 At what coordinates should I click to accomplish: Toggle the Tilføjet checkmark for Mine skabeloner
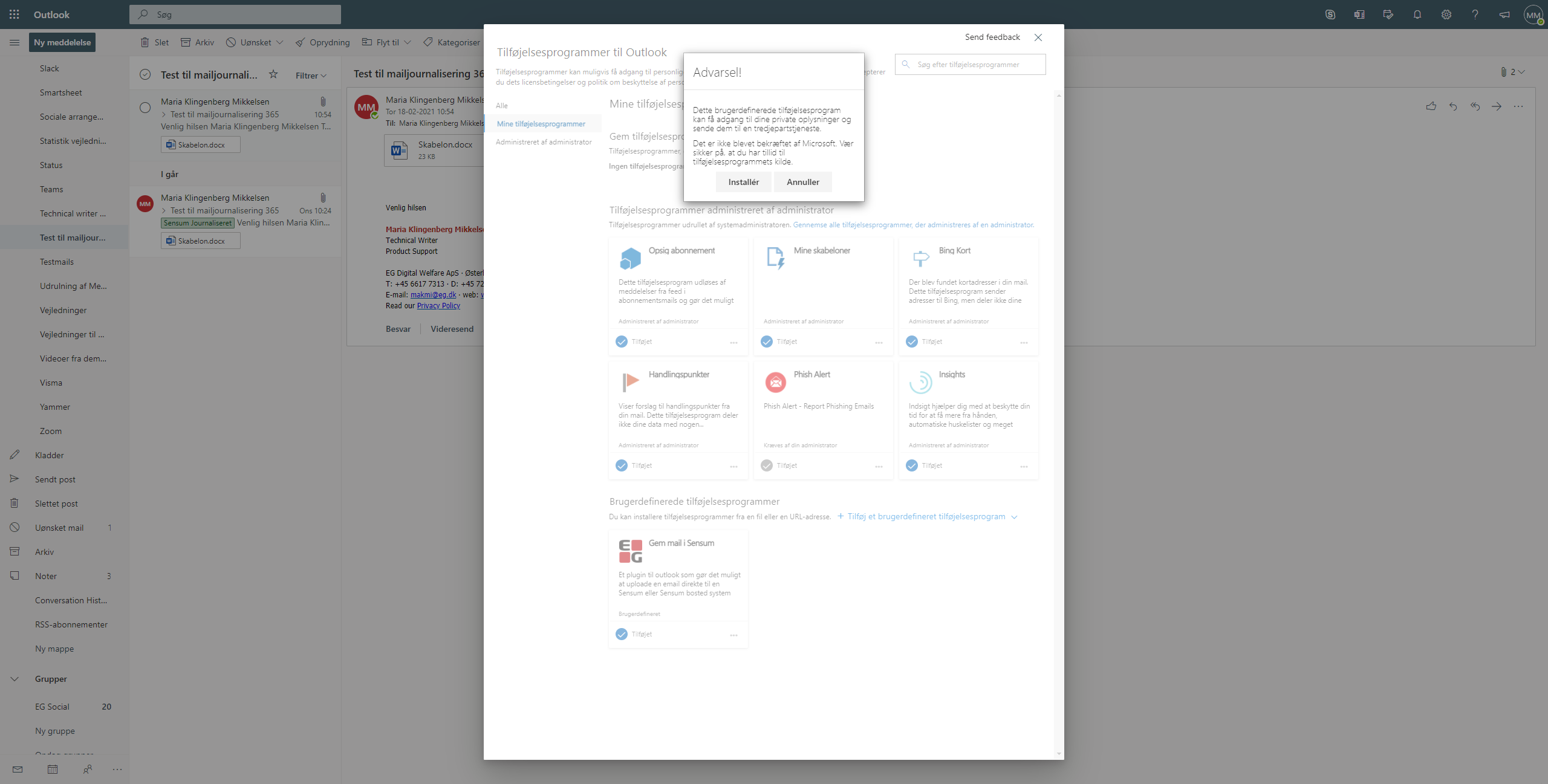click(767, 342)
